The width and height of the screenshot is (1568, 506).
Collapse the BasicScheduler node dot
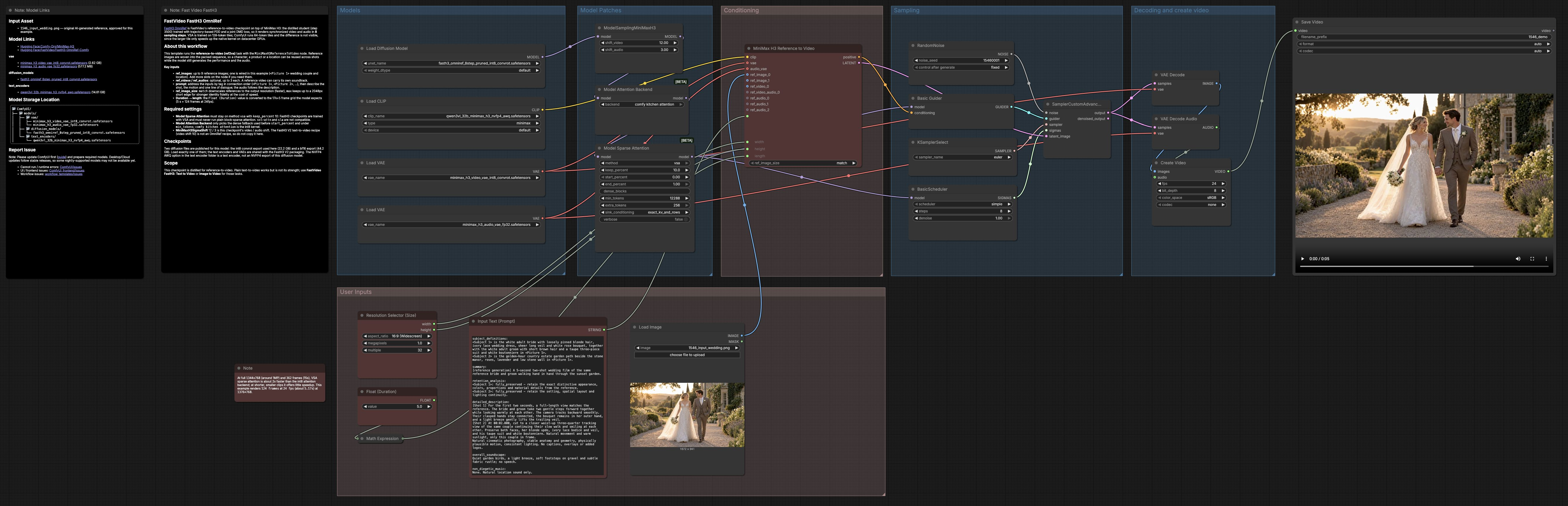point(913,189)
